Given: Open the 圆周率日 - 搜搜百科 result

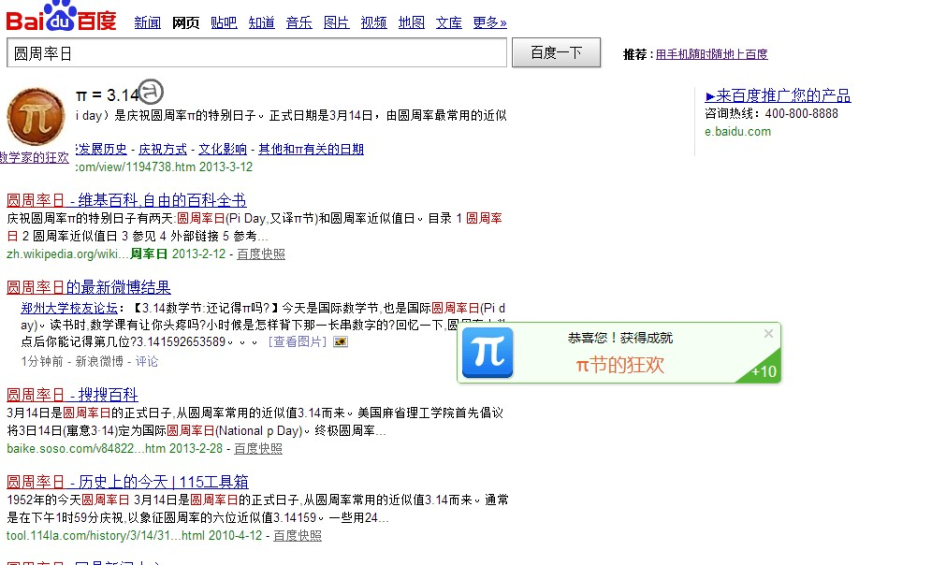Looking at the screenshot, I should tap(72, 395).
